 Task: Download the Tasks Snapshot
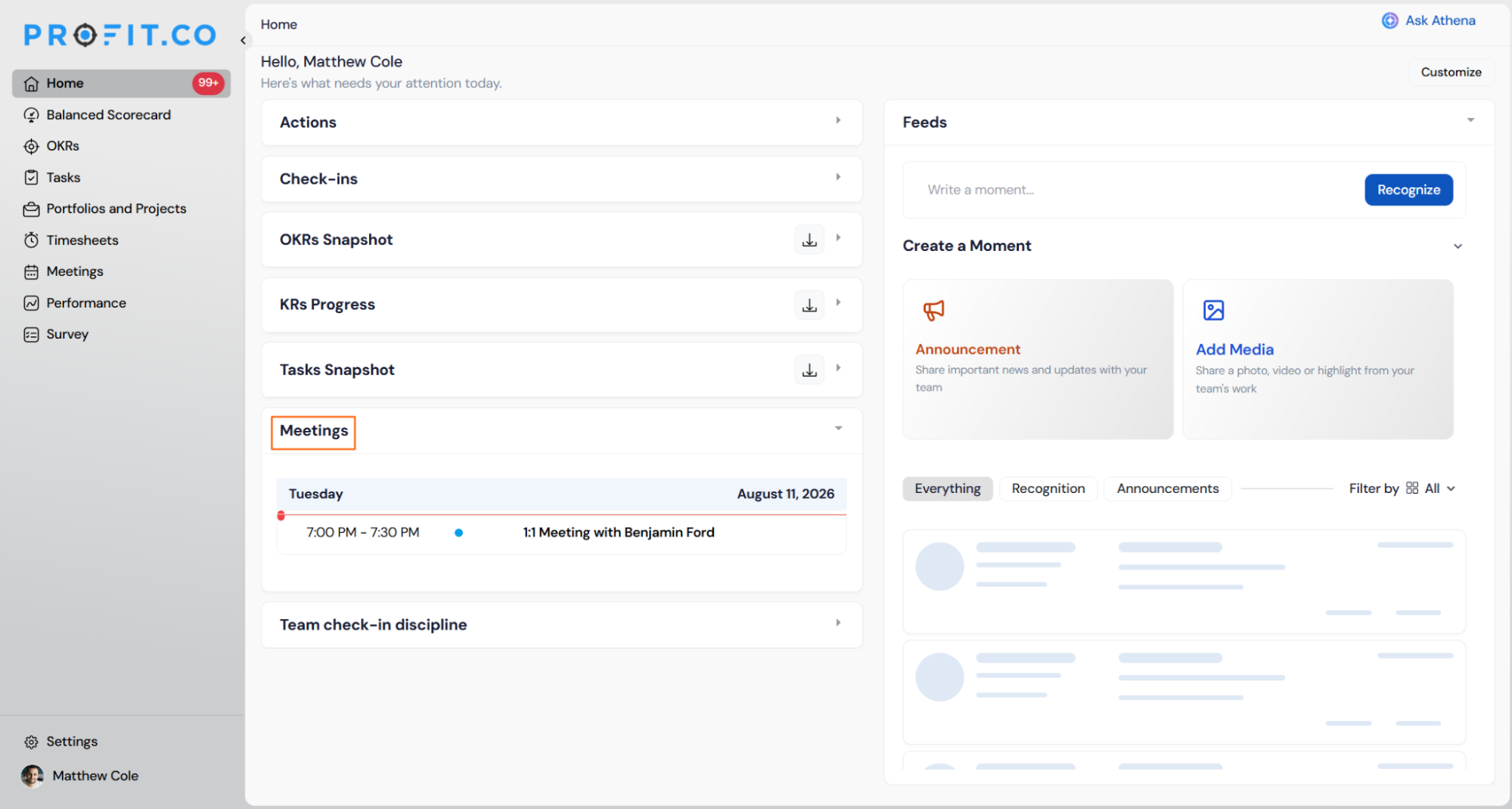809,370
